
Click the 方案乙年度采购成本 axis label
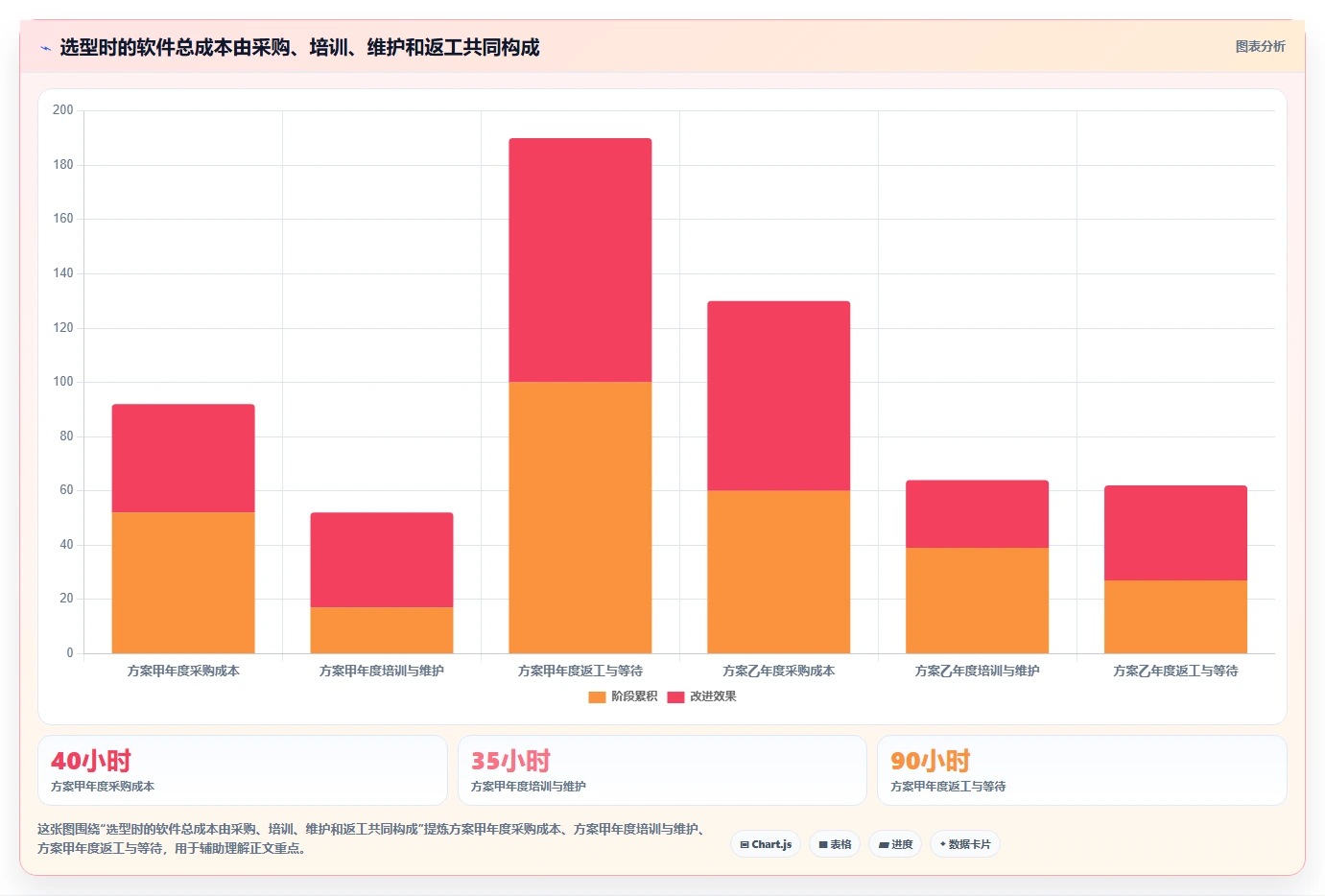point(779,671)
